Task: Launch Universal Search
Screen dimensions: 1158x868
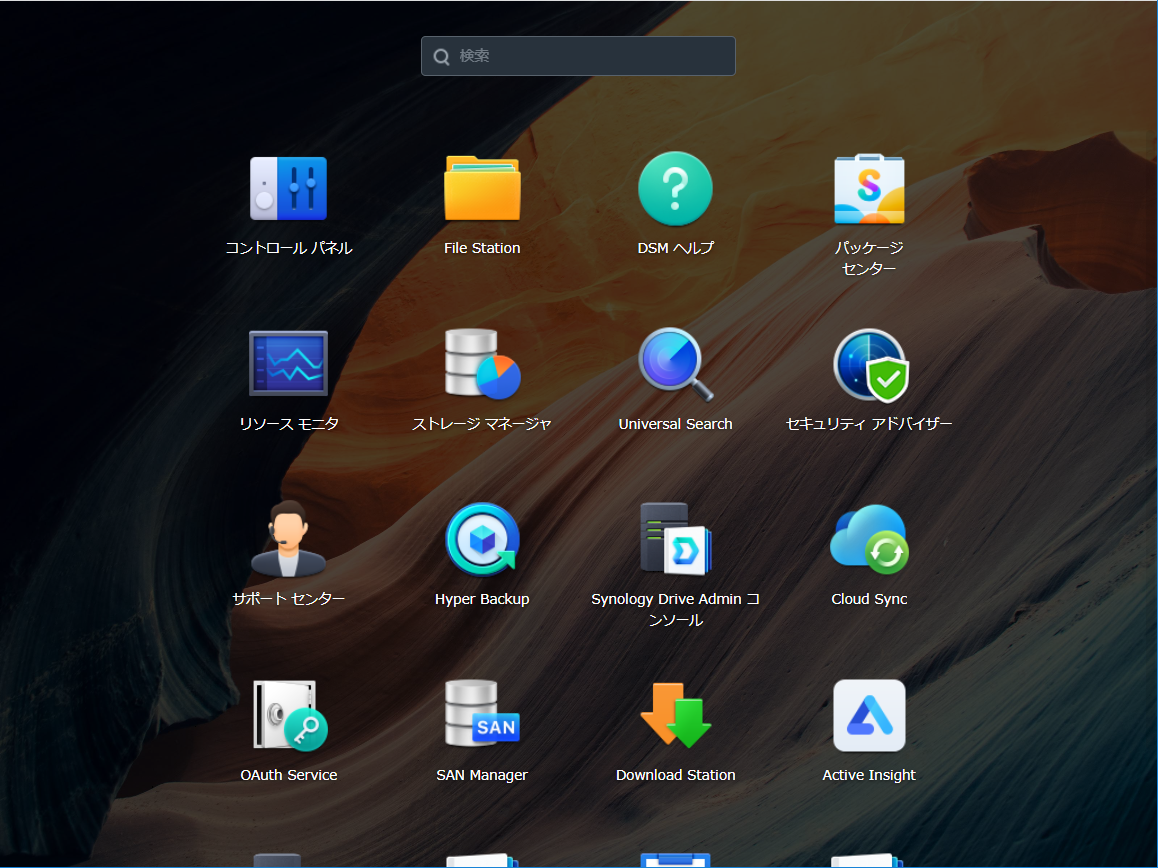Action: tap(675, 363)
